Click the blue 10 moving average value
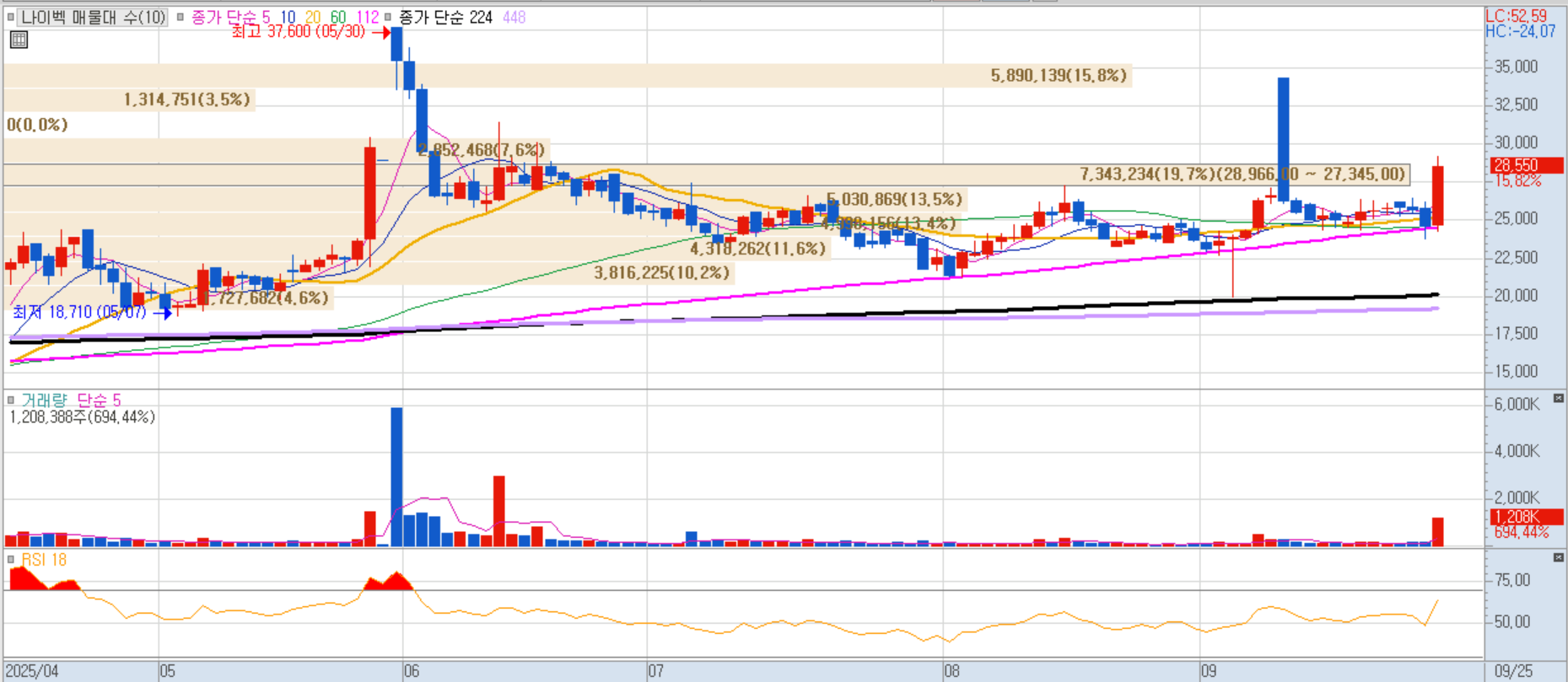This screenshot has height=682, width=1568. pos(288,17)
